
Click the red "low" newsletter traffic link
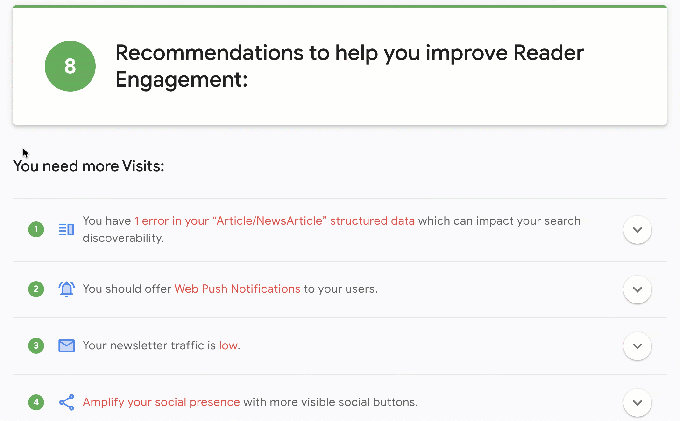pyautogui.click(x=228, y=346)
